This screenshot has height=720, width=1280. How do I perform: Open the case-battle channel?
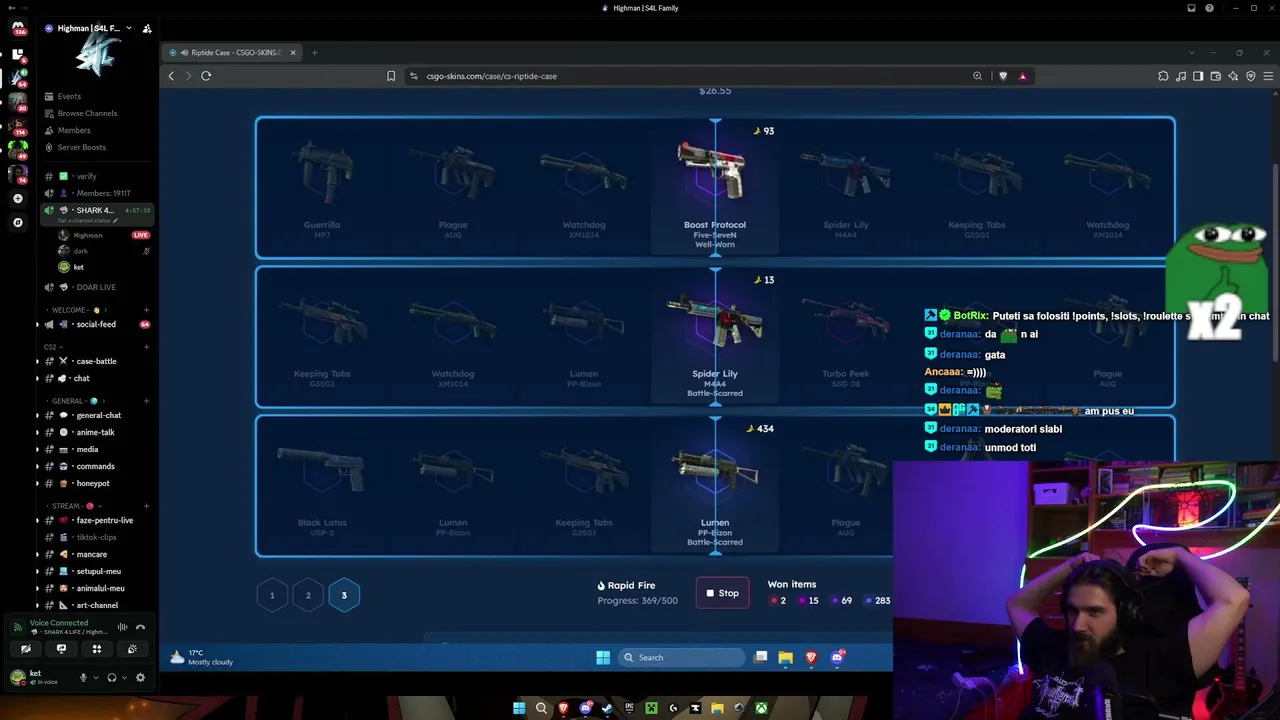(97, 361)
